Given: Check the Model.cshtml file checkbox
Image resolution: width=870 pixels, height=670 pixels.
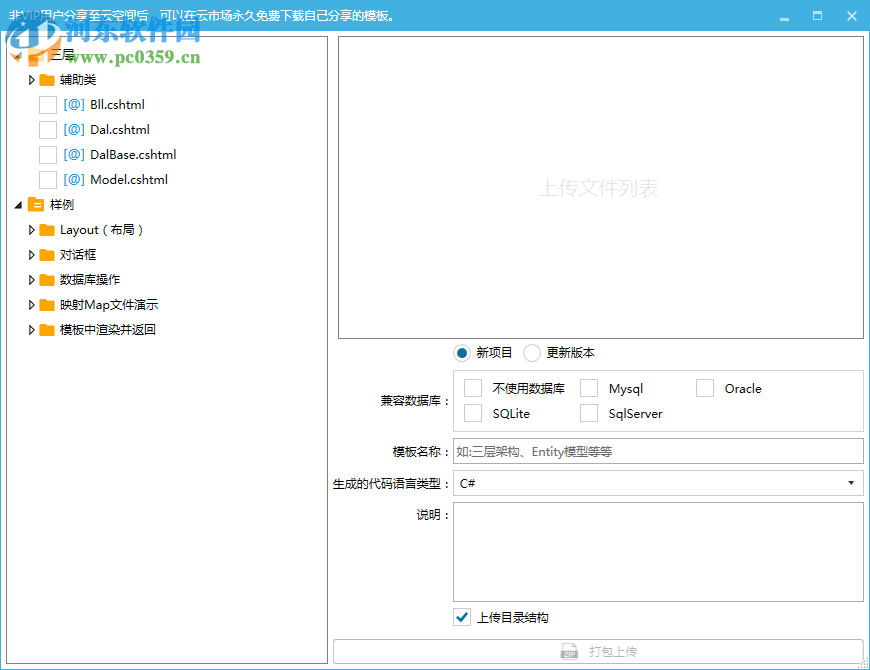Looking at the screenshot, I should click(x=48, y=180).
